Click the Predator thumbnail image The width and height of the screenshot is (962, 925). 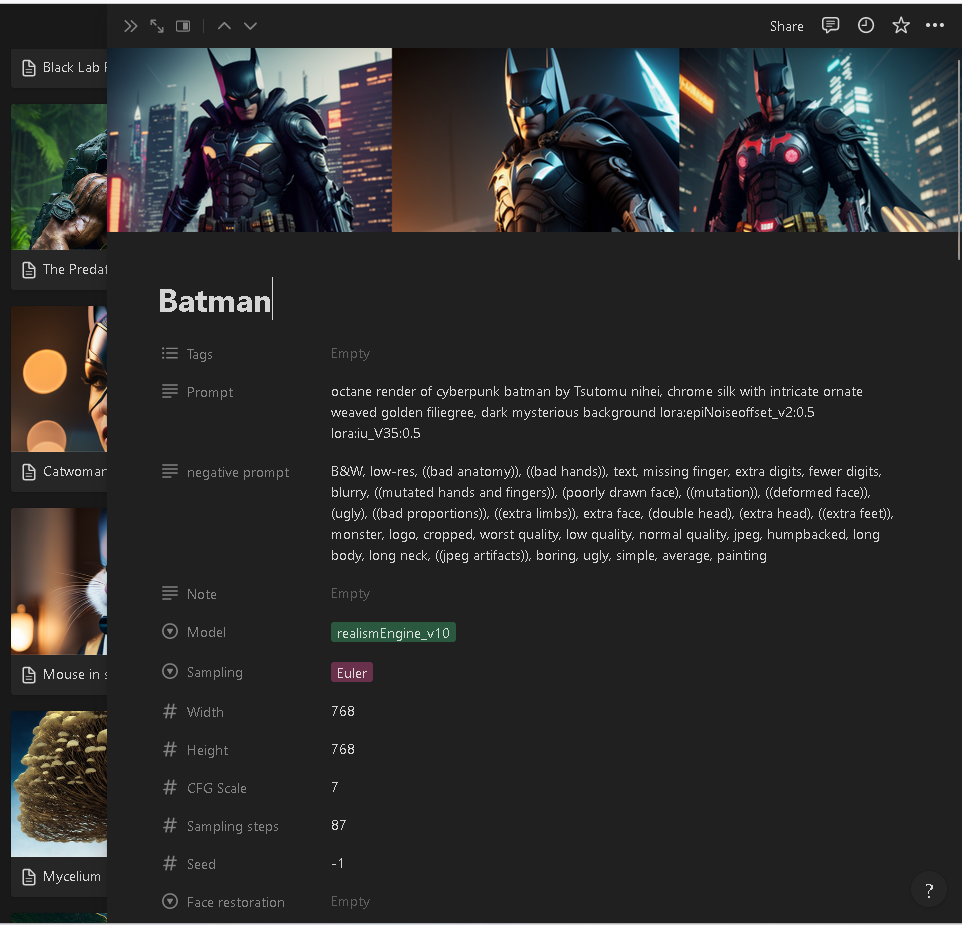[59, 177]
